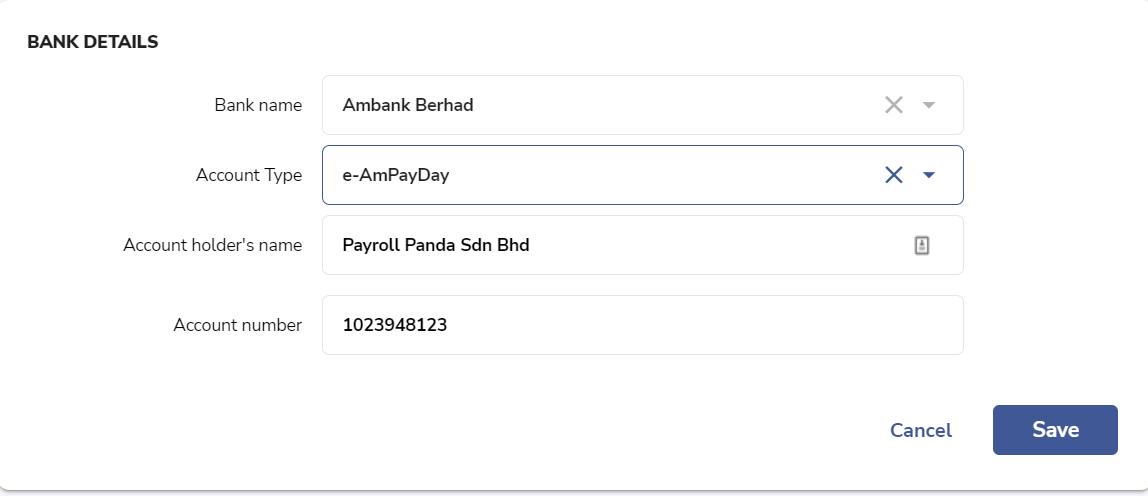Click the Bank name label
Screen dimensions: 1148x496
(x=258, y=106)
